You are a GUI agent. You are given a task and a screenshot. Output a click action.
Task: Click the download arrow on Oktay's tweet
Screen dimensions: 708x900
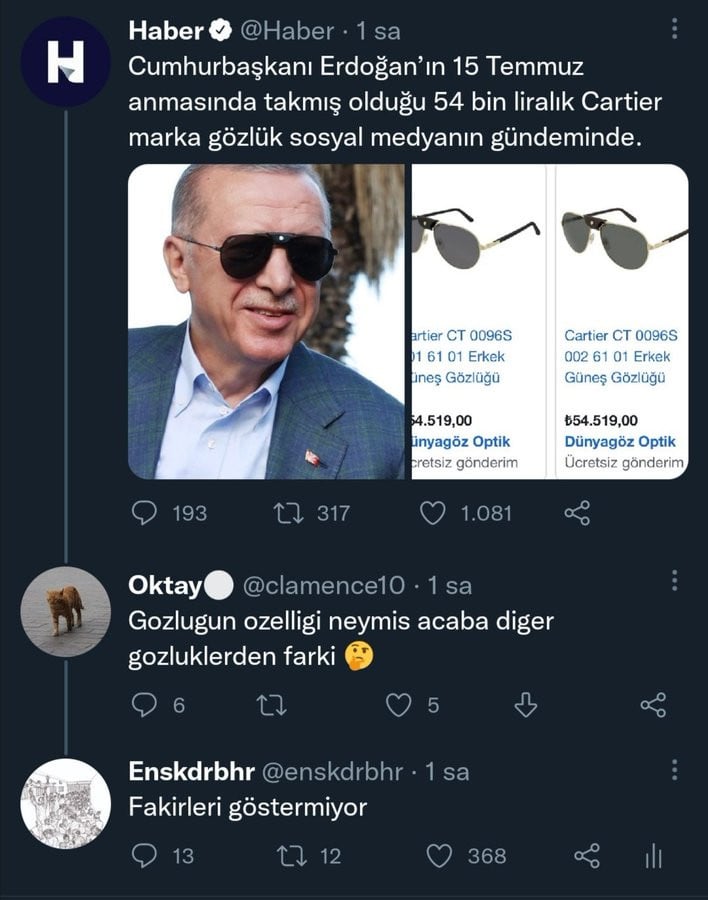[526, 705]
